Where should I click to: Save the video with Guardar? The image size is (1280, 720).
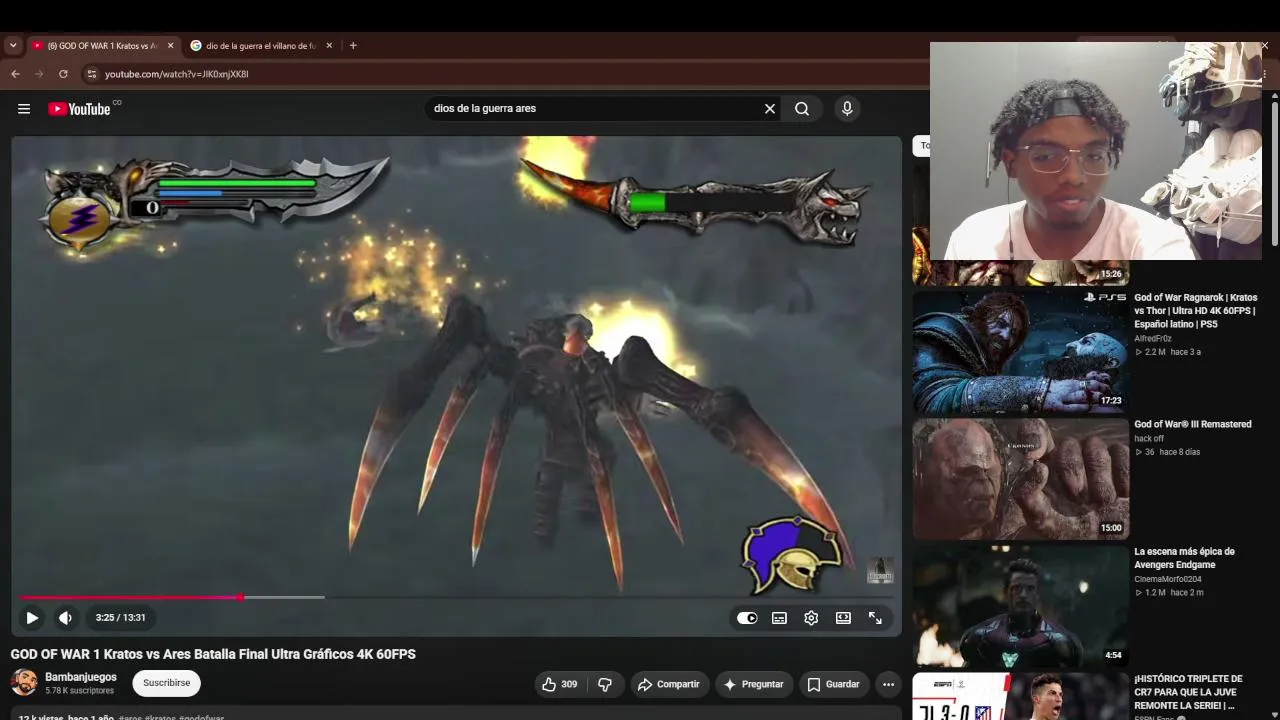pos(833,684)
